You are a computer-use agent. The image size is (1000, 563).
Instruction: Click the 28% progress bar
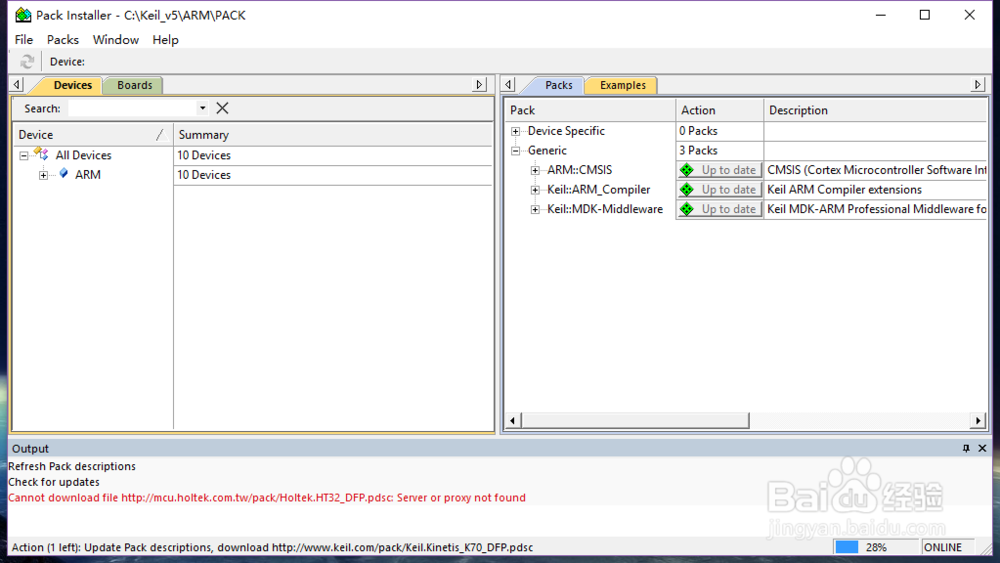pyautogui.click(x=874, y=547)
